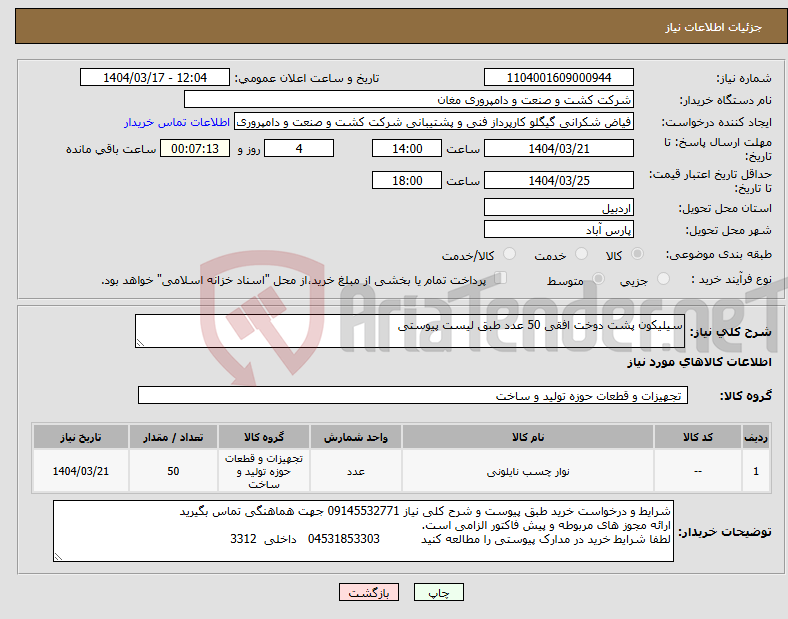Screen dimensions: 788x619
Task: Click the remaining days field 4
Action: tap(299, 149)
